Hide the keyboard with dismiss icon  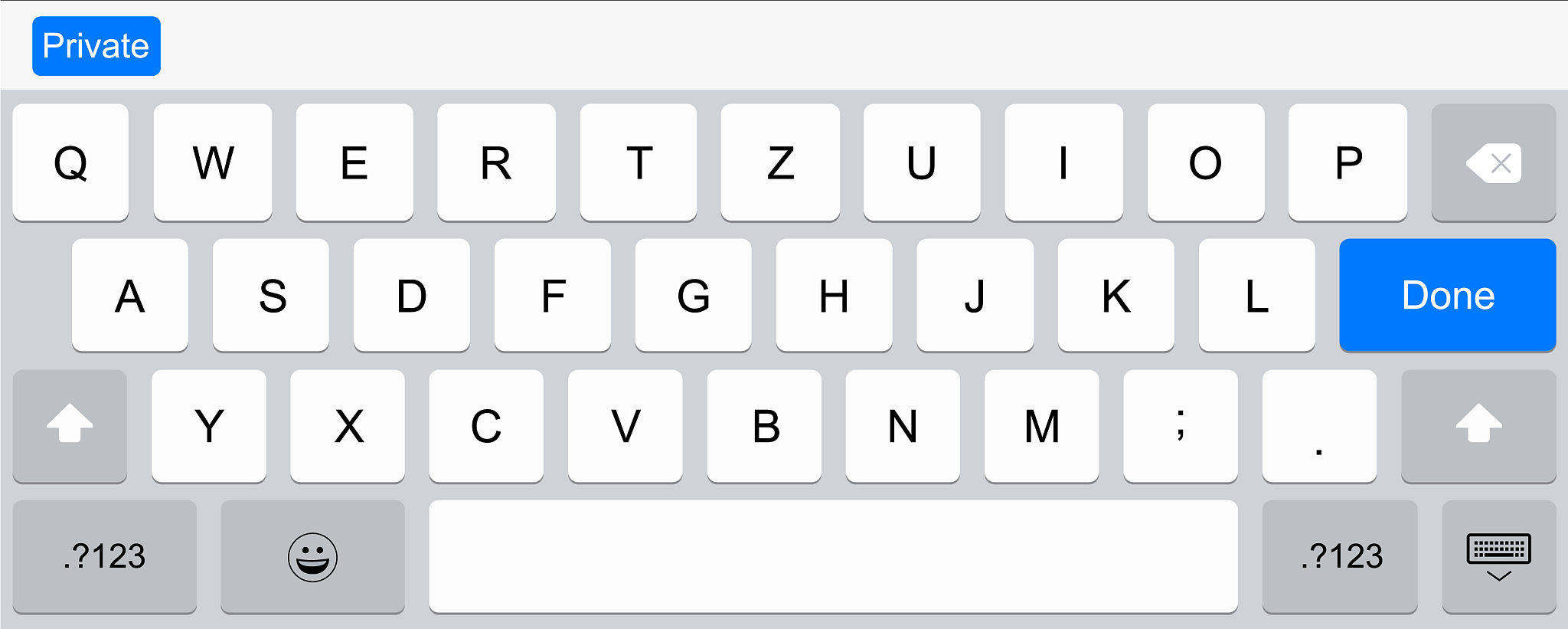coord(1499,557)
